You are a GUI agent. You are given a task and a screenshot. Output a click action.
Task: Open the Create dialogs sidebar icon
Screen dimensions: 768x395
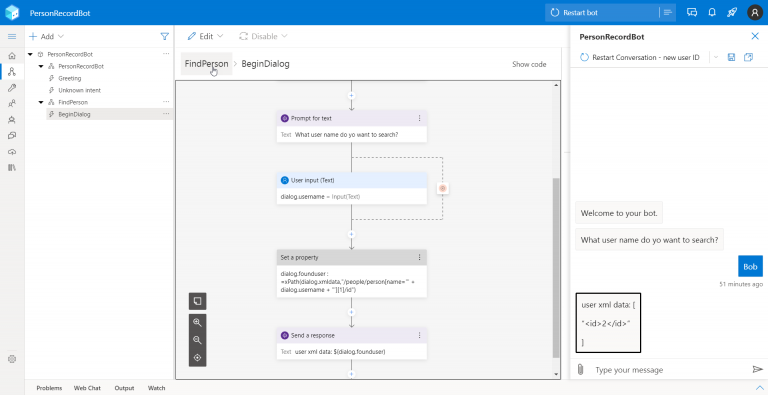[x=12, y=72]
